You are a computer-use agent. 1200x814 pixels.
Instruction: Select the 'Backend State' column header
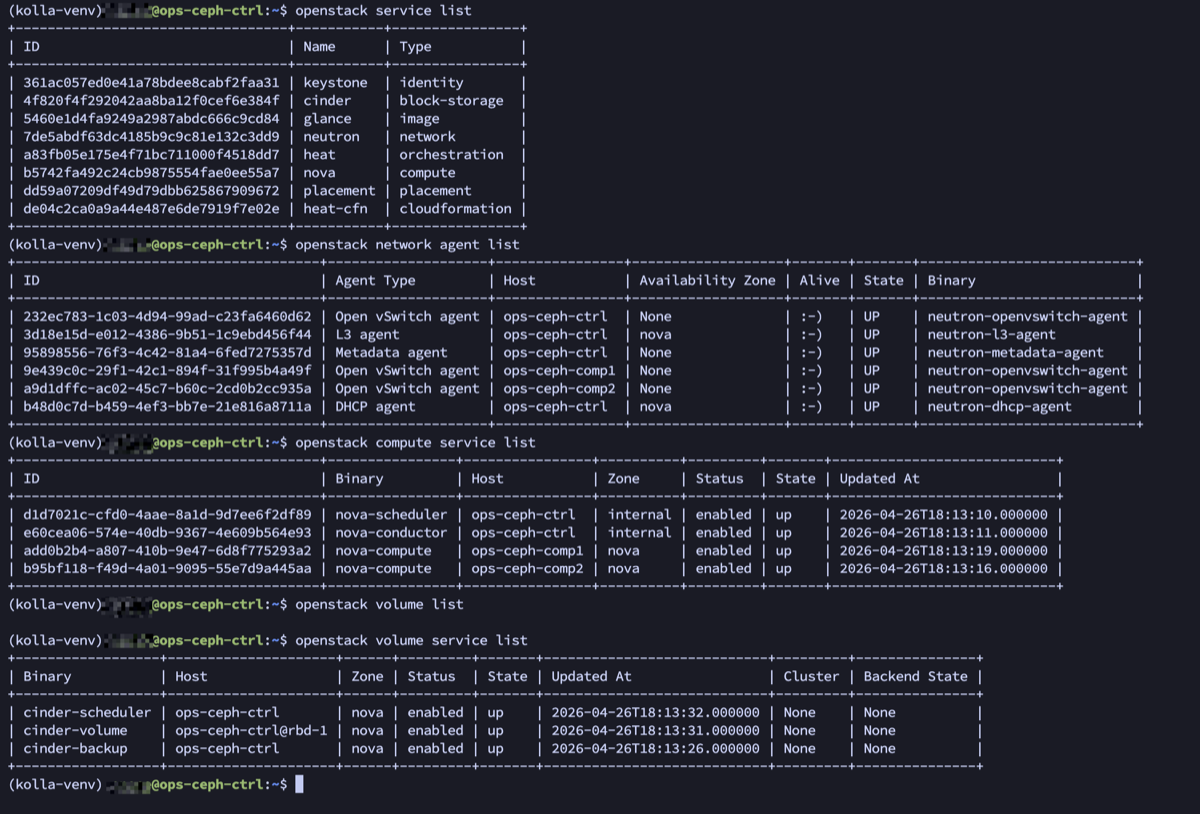tap(915, 677)
